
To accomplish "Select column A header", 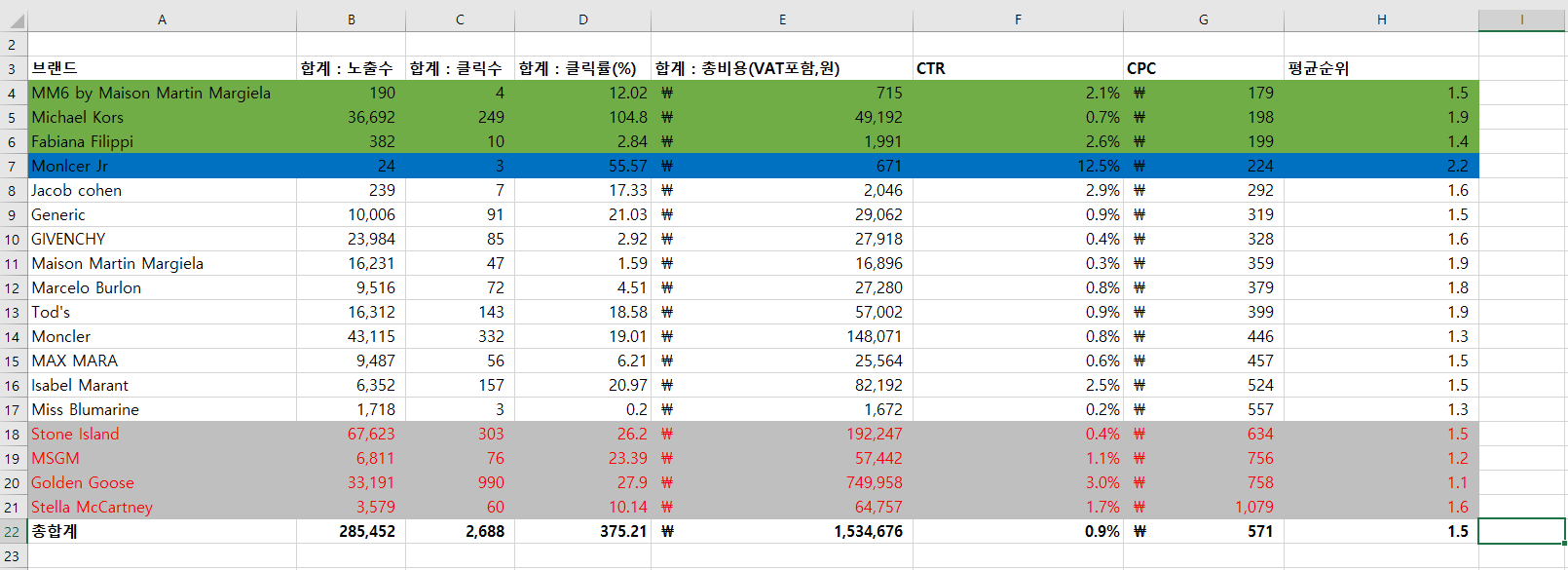I will tap(162, 19).
